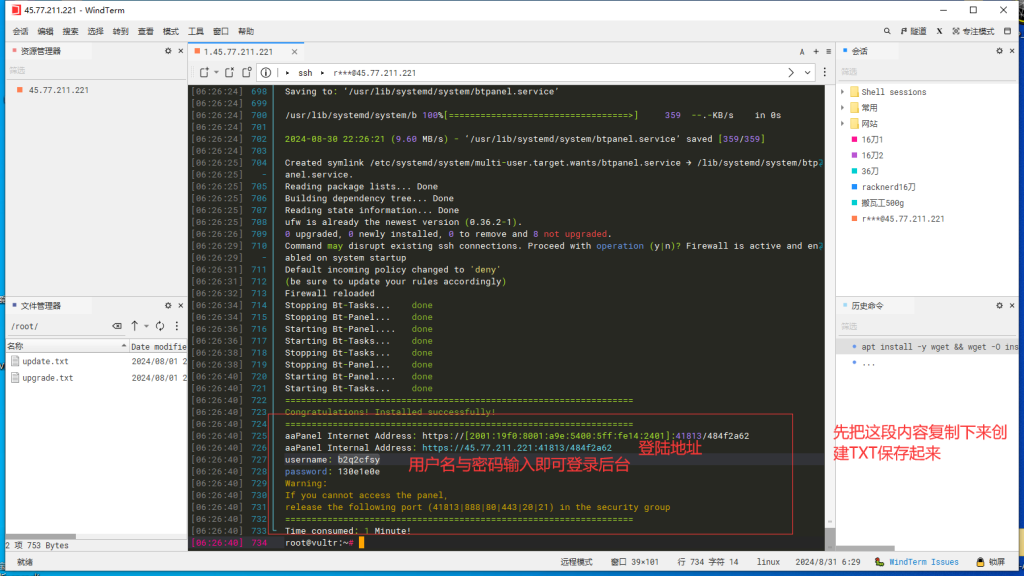Open 会话 panel settings gear

[x=999, y=51]
